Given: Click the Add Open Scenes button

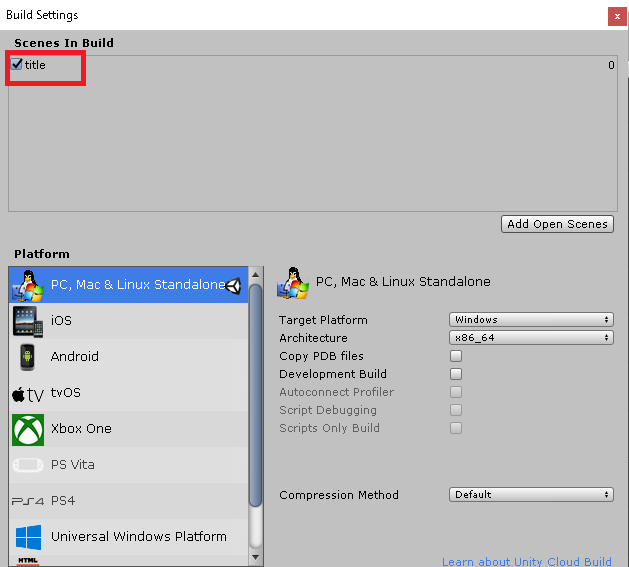Looking at the screenshot, I should 557,224.
